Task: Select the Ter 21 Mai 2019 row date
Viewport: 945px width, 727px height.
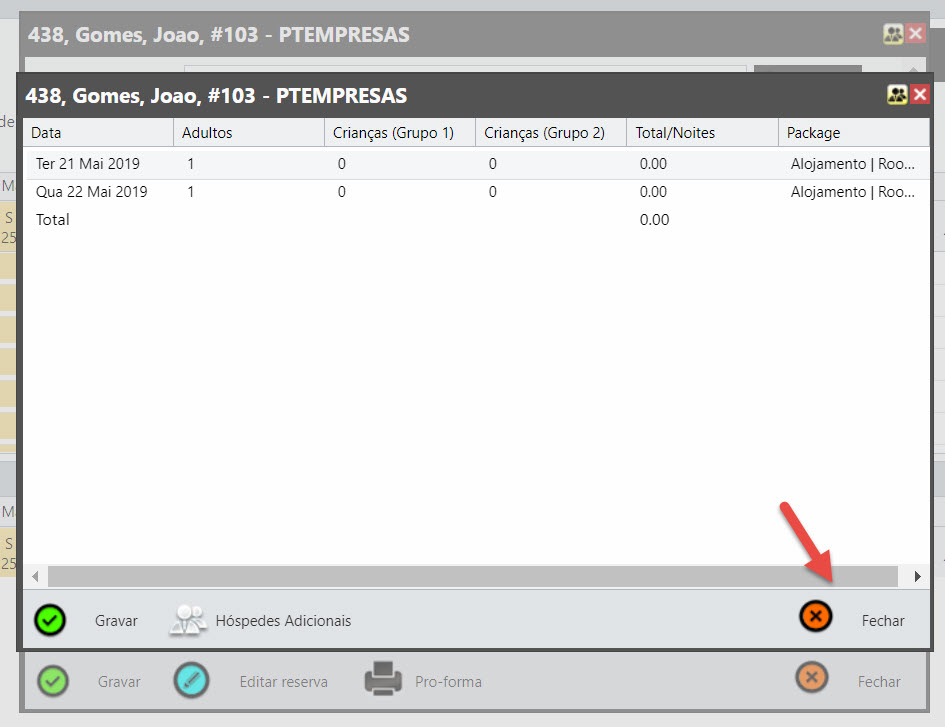Action: [88, 164]
